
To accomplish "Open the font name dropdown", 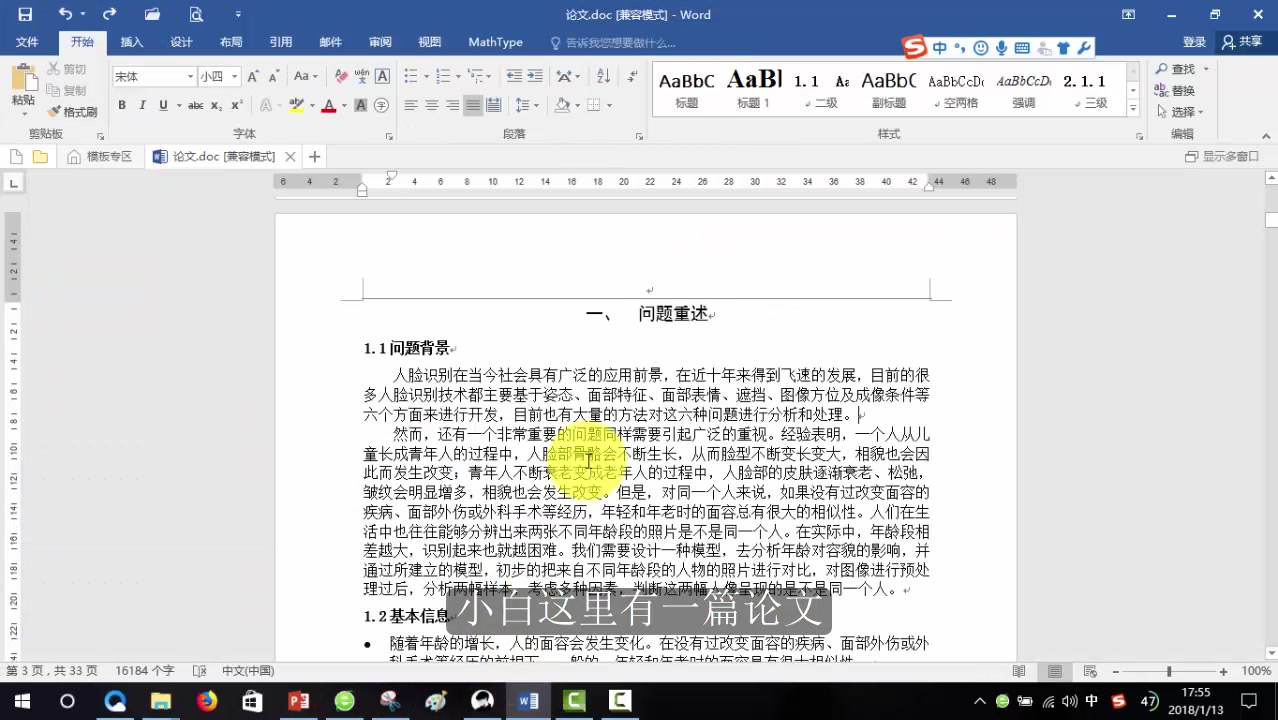I will [x=190, y=75].
